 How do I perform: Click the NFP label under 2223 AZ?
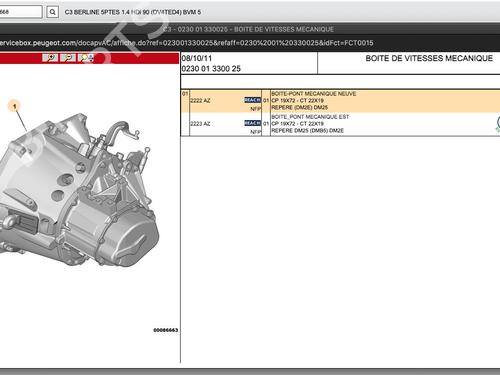pos(255,132)
